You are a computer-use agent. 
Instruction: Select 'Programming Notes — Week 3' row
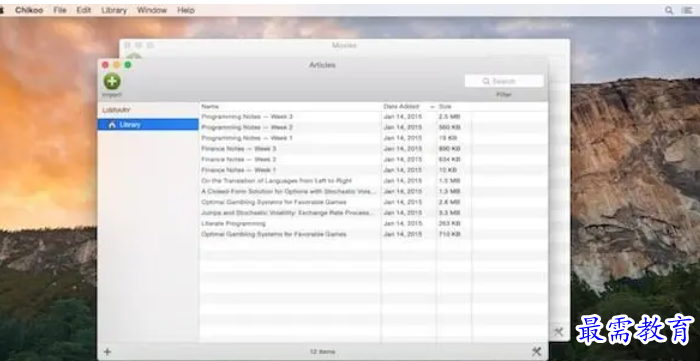(x=373, y=116)
